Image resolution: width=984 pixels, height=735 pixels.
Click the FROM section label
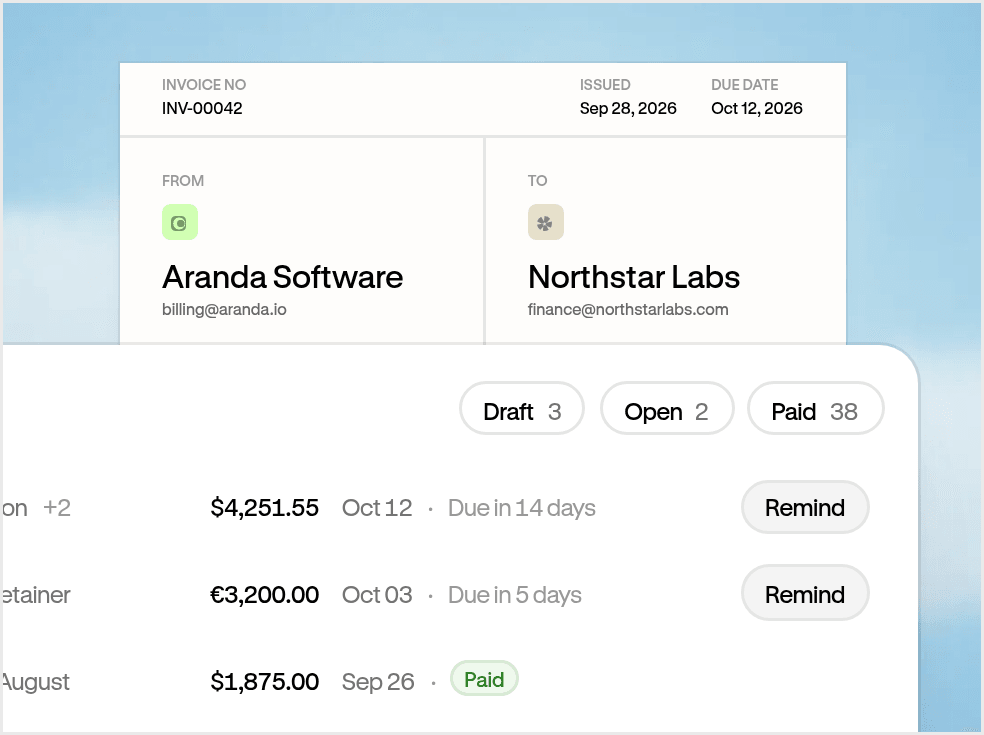point(183,181)
